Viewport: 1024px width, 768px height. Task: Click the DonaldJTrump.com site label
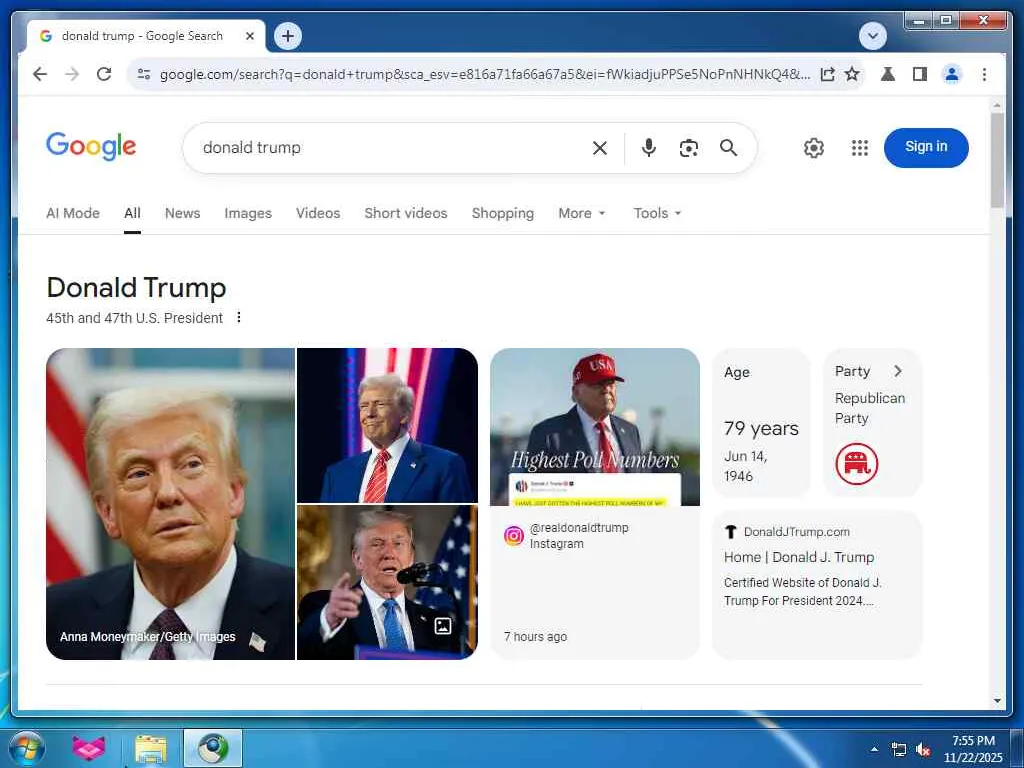797,532
